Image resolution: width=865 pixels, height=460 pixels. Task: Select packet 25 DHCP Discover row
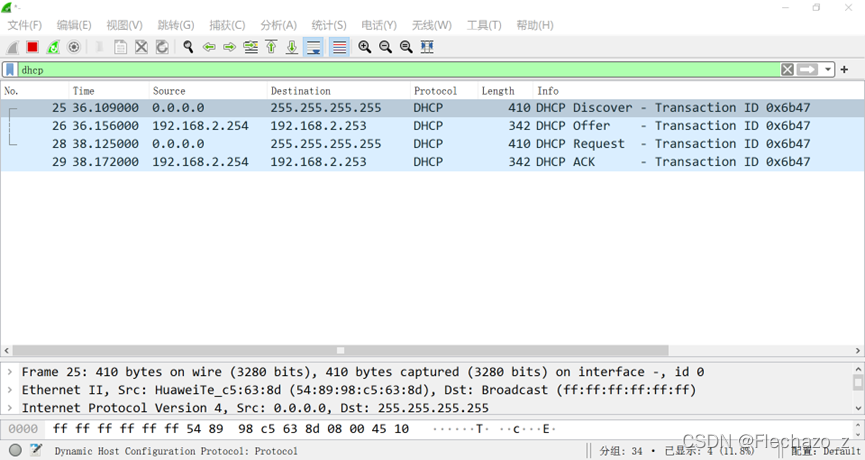[x=432, y=108]
